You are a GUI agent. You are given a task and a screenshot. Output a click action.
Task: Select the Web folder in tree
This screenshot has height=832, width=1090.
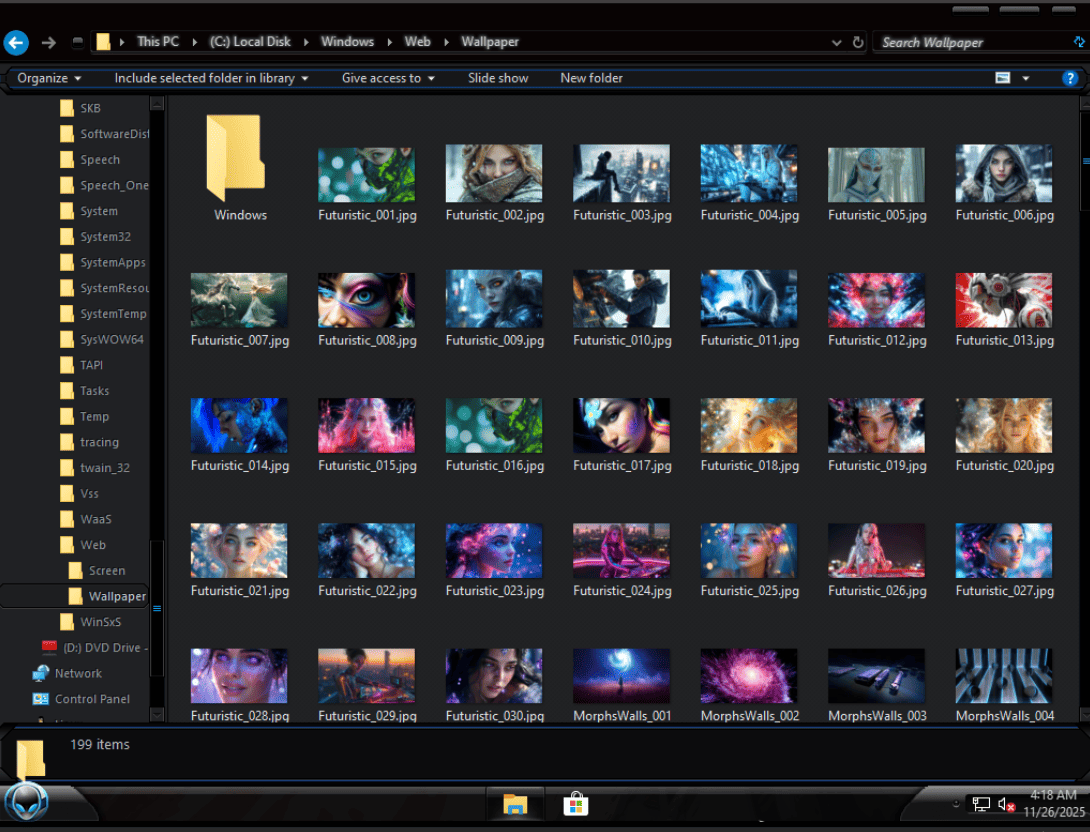tap(83, 545)
